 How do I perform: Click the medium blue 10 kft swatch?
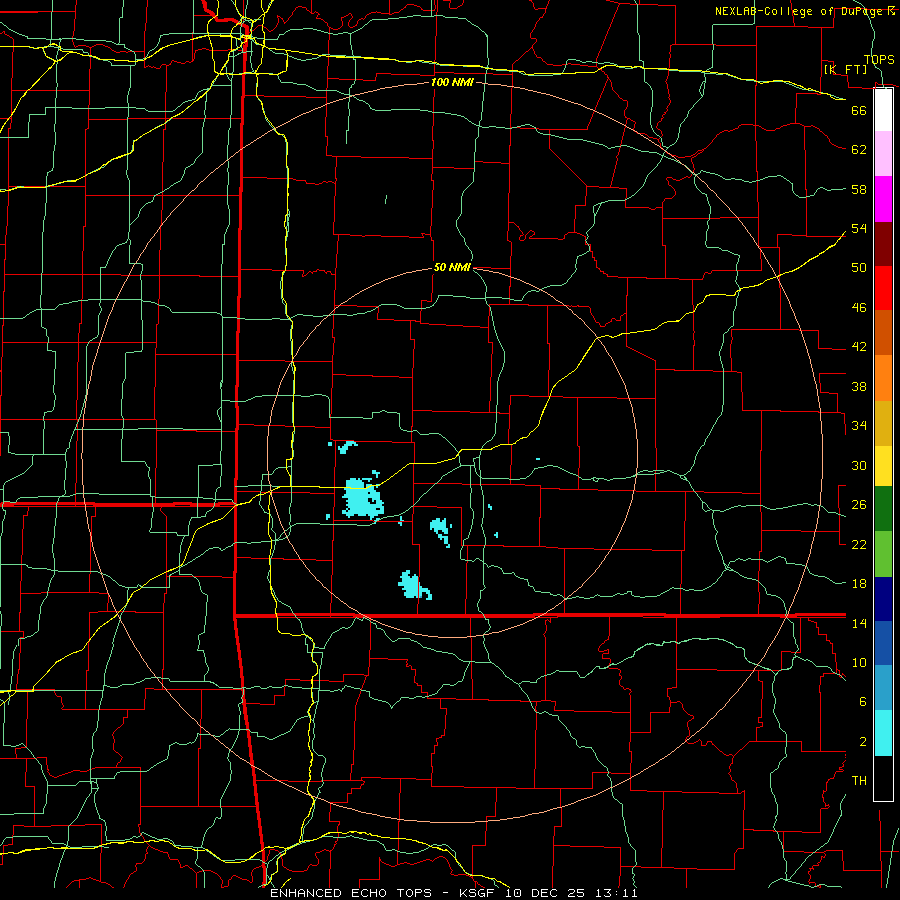point(883,644)
